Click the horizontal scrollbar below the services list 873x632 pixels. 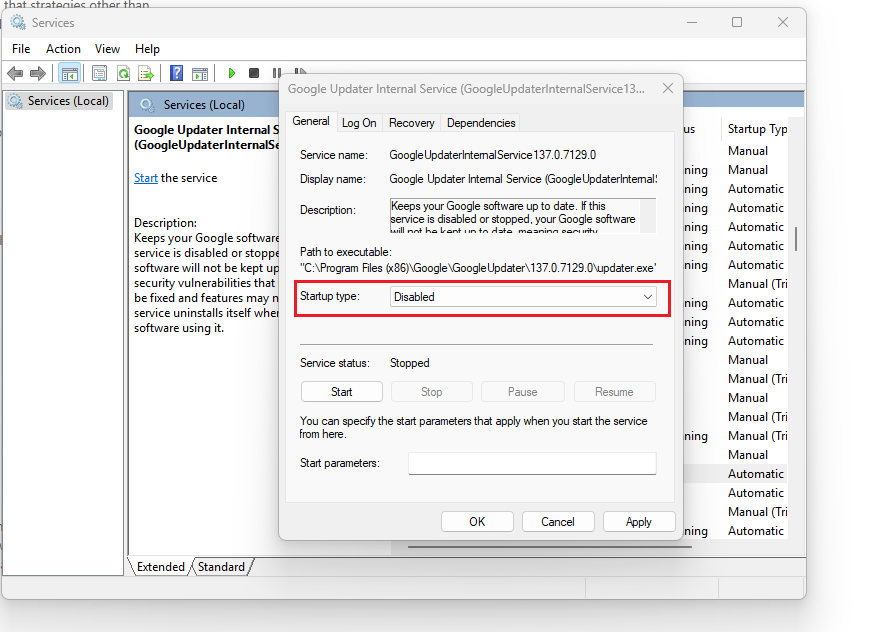point(550,547)
